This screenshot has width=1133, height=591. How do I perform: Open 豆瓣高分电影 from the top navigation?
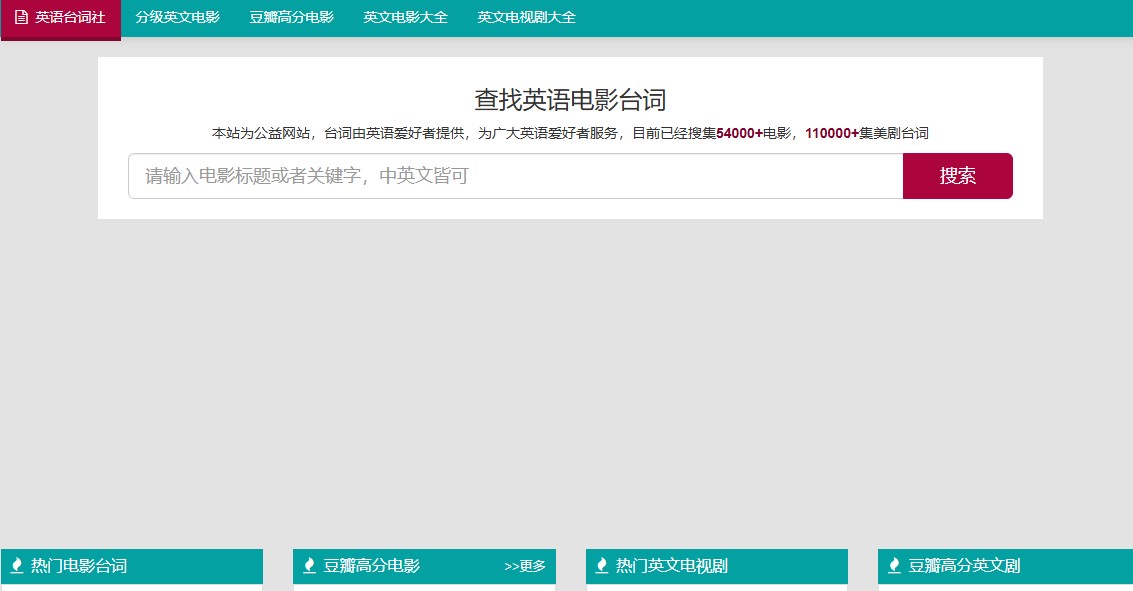pyautogui.click(x=291, y=17)
